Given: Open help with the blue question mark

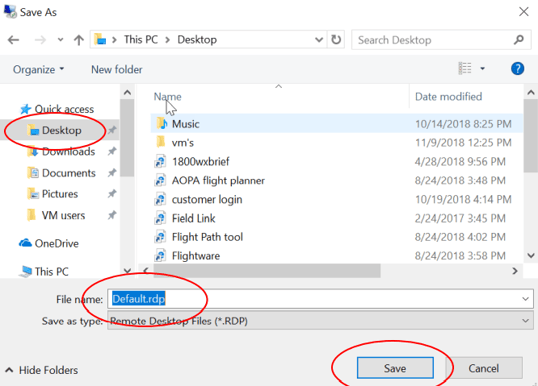Looking at the screenshot, I should [x=517, y=69].
